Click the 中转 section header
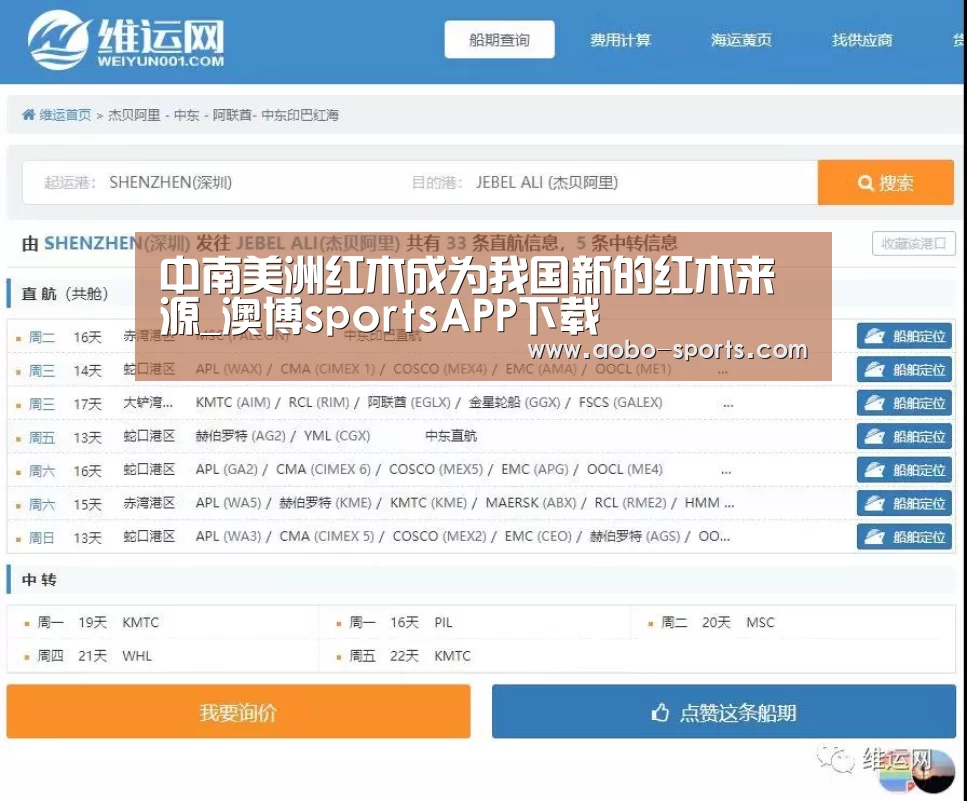 [39, 580]
